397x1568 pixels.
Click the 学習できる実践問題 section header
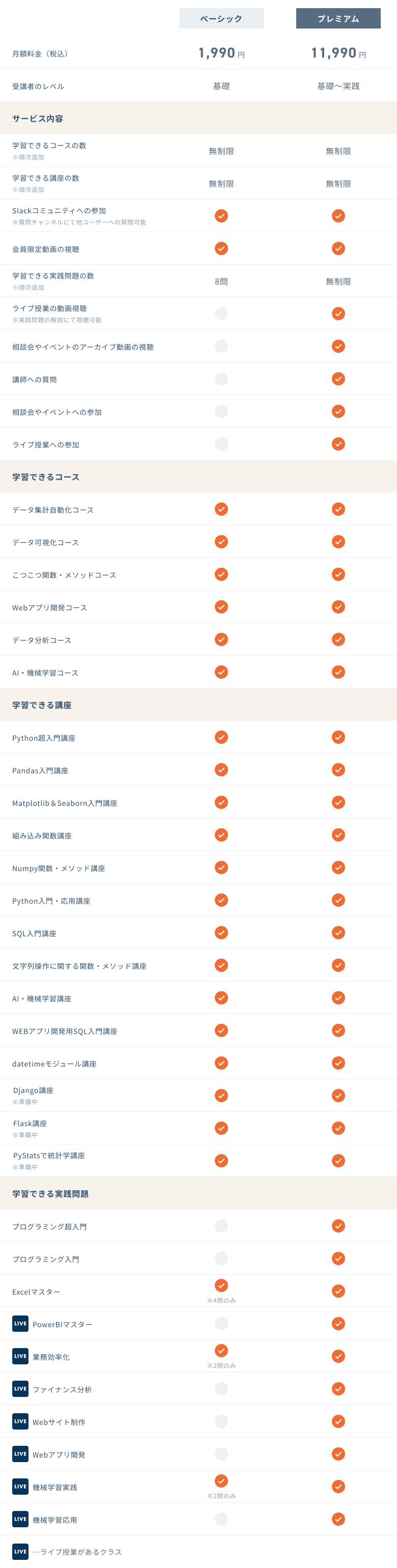[x=50, y=1194]
